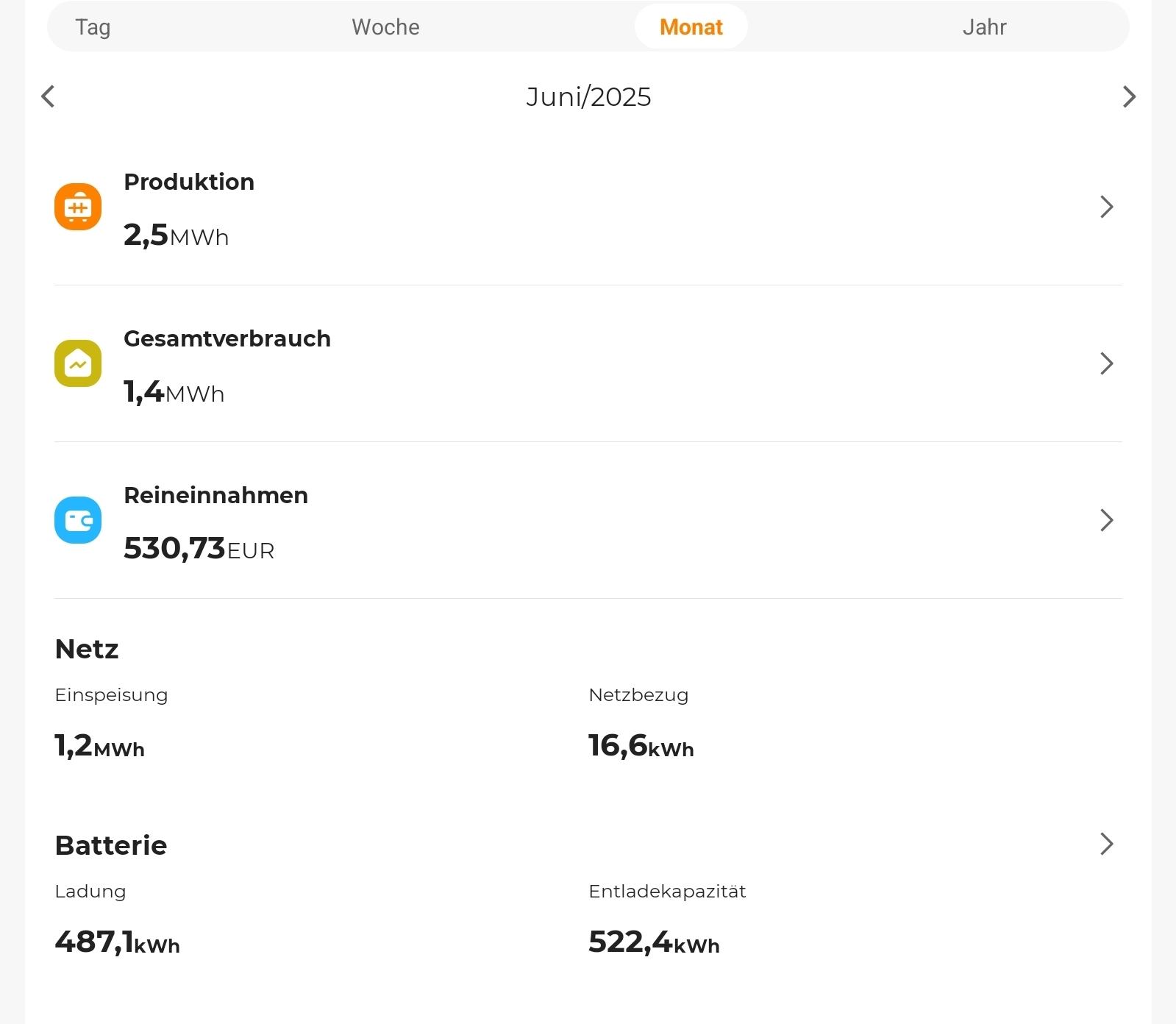This screenshot has height=1024, width=1176.
Task: Click the Gesamtverbrauch 1,4 MWh value
Action: coord(174,392)
